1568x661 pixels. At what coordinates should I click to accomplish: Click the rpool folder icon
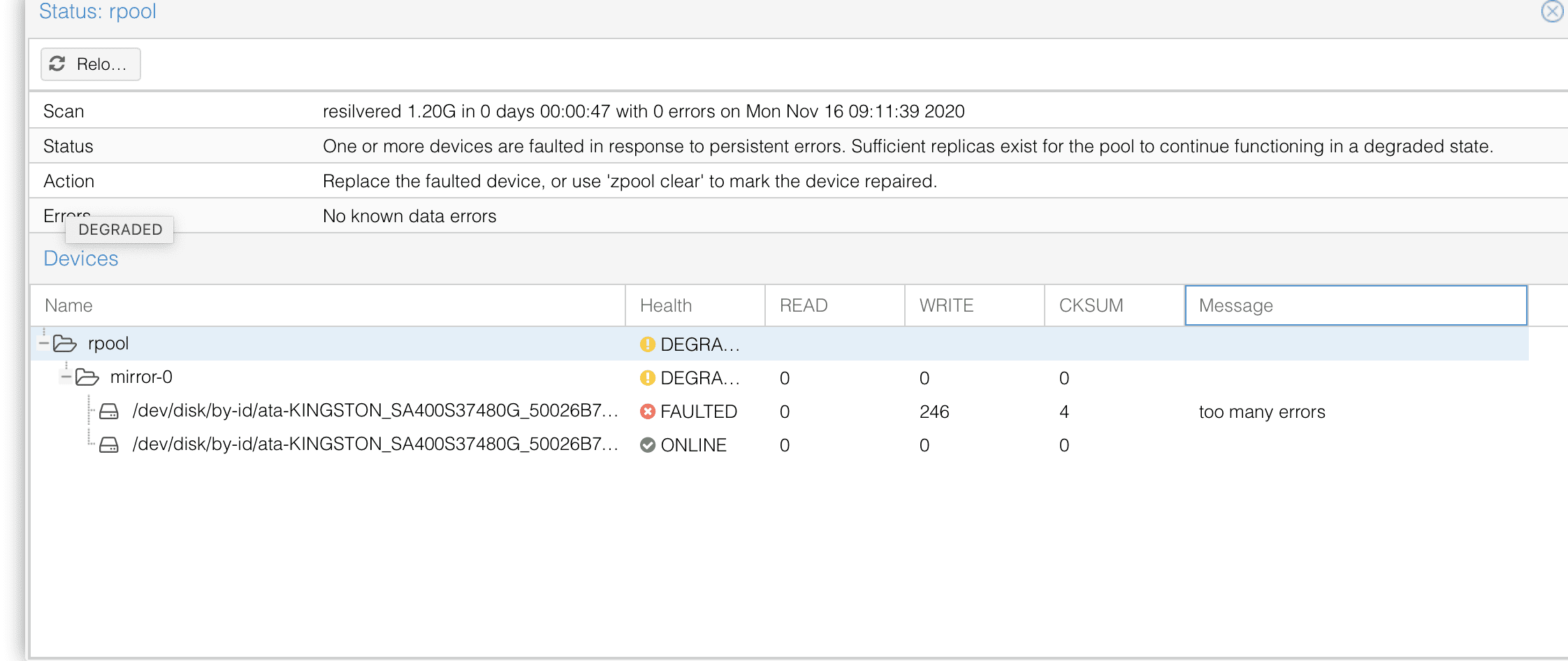(65, 343)
